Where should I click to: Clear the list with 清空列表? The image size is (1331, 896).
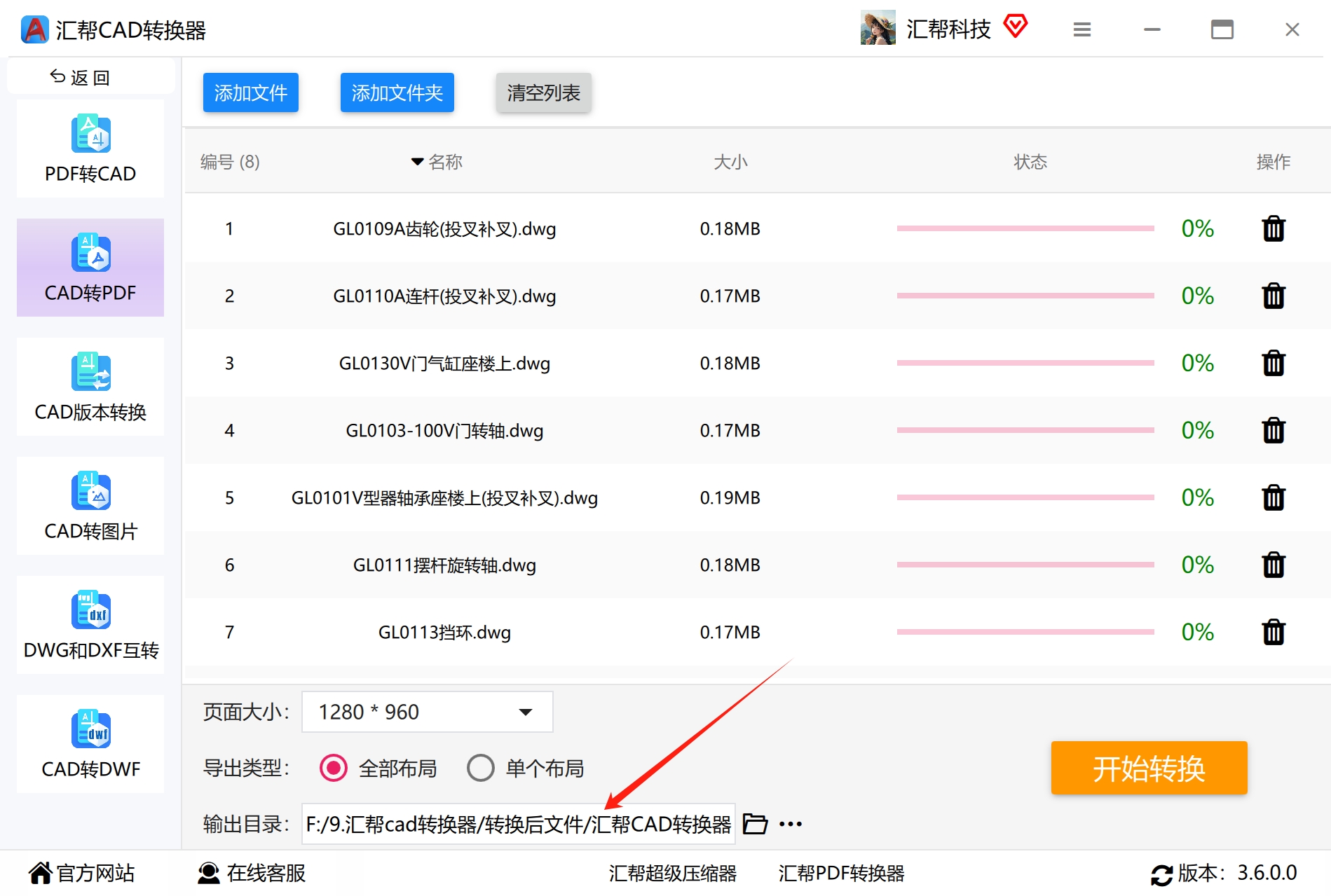click(544, 92)
